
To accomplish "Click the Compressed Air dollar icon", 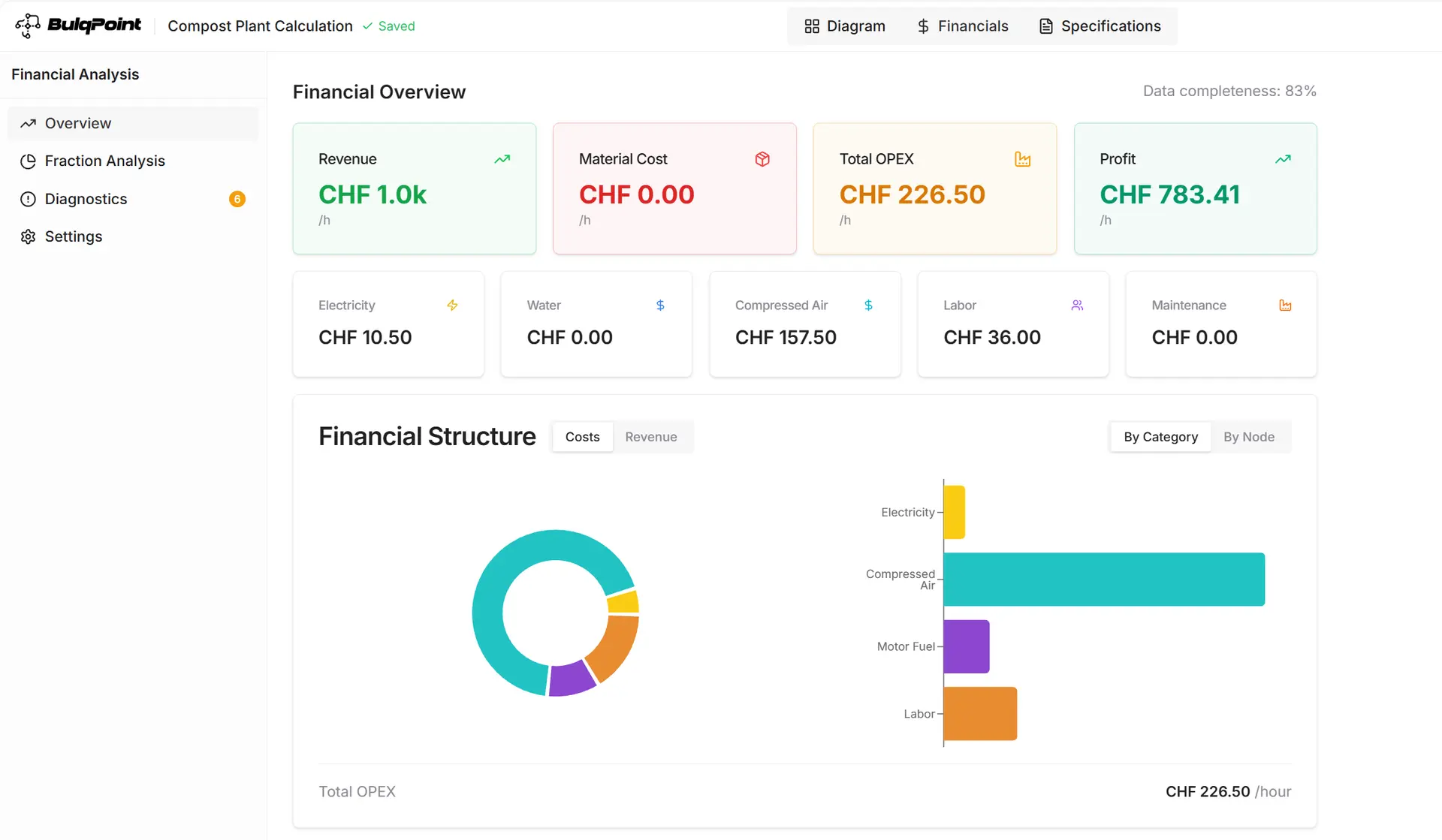I will (868, 306).
